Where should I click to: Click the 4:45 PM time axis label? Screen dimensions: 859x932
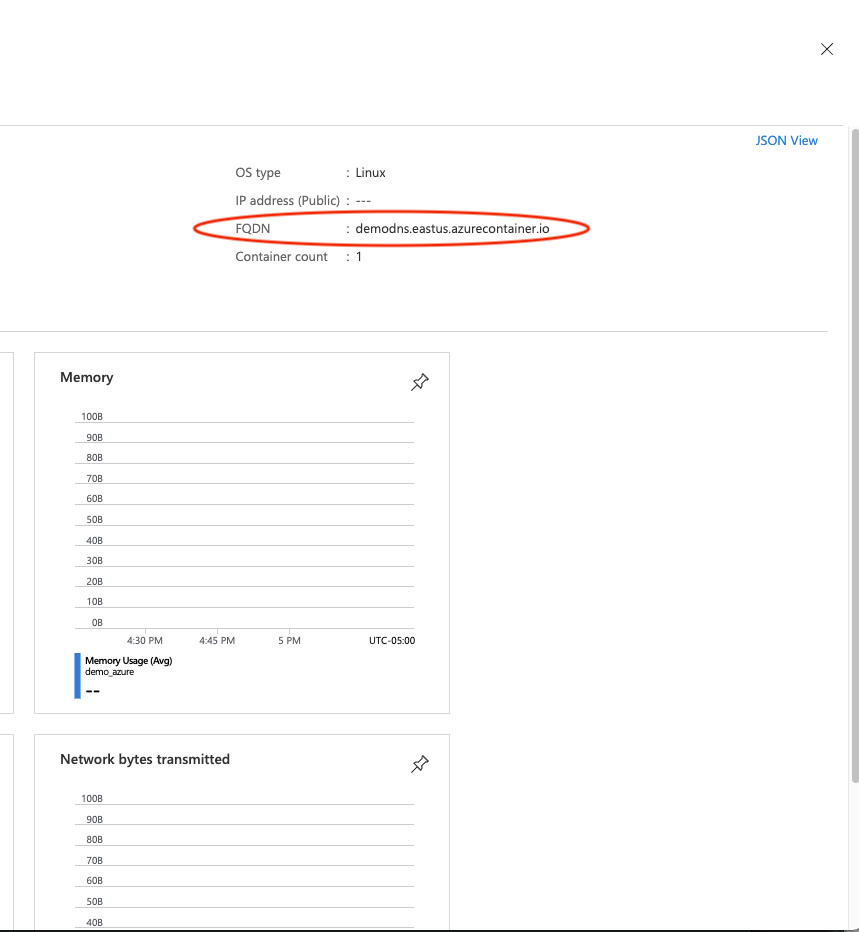coord(217,640)
